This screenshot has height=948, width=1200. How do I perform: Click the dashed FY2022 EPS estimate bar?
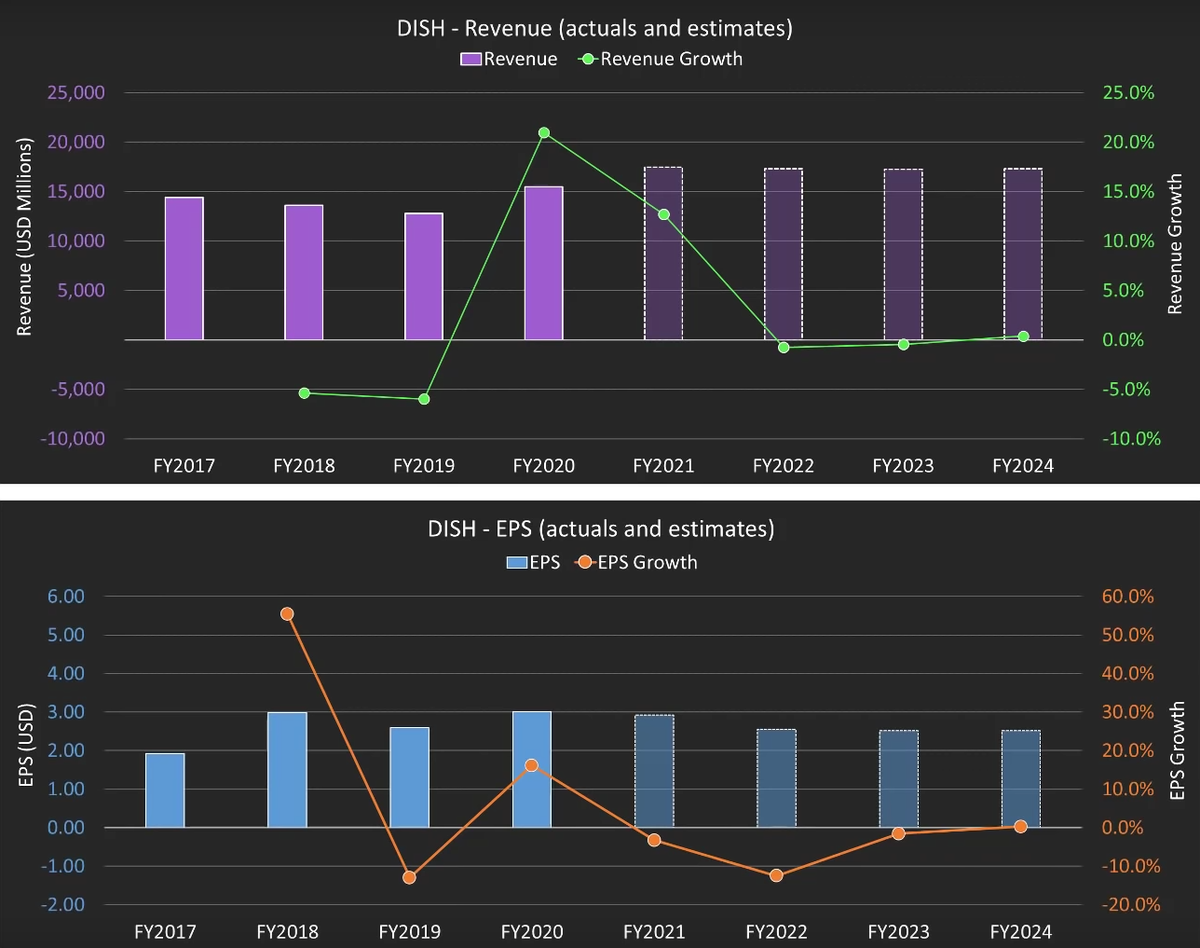(x=777, y=778)
